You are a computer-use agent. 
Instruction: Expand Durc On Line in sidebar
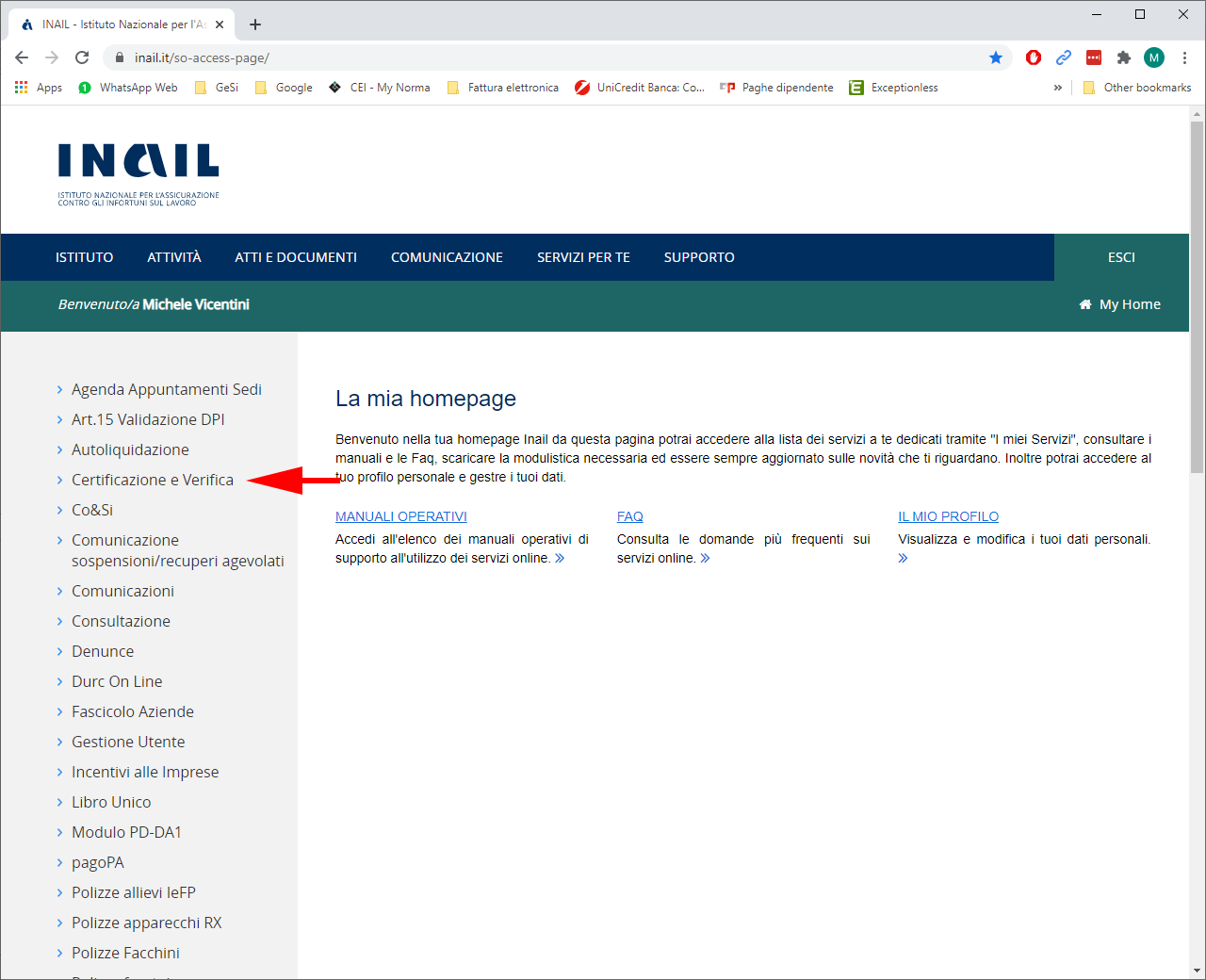pyautogui.click(x=117, y=681)
